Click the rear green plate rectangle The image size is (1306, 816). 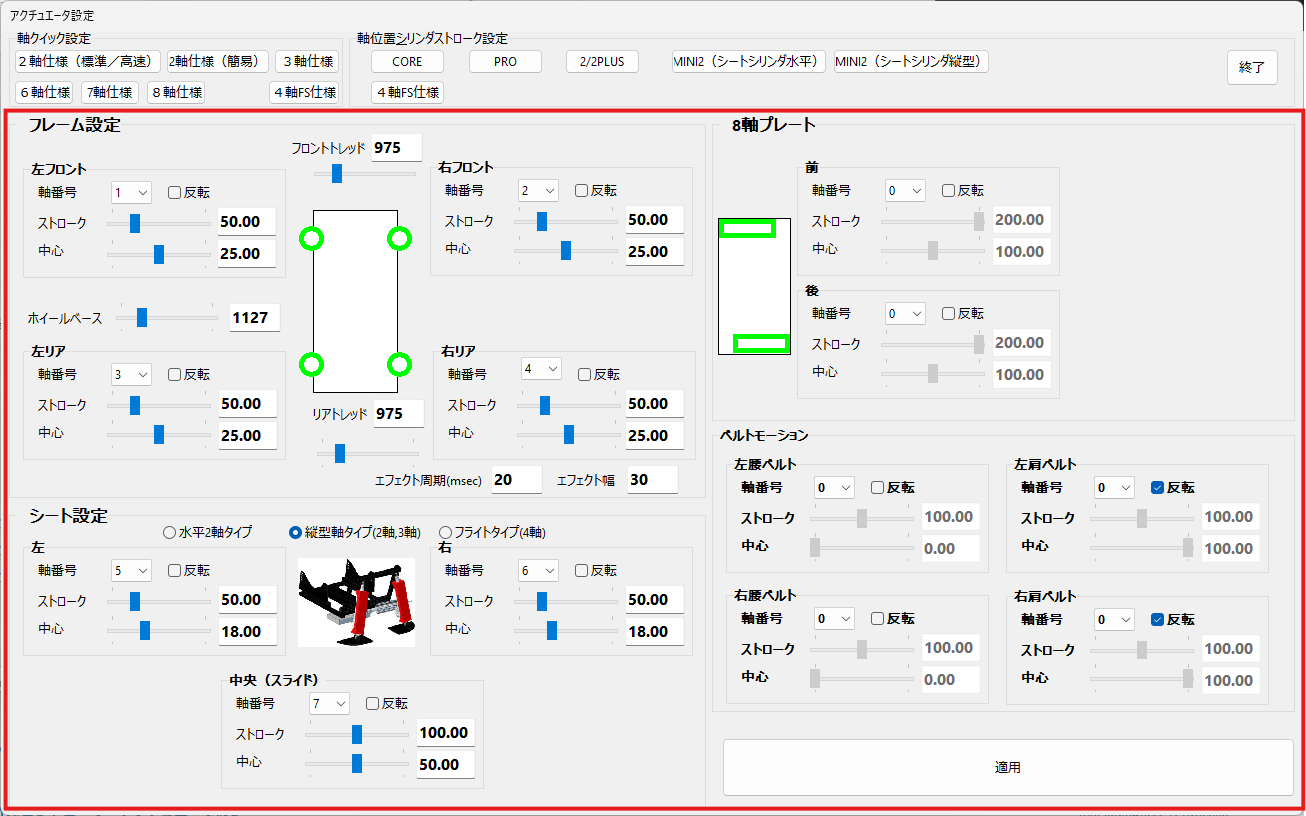761,344
